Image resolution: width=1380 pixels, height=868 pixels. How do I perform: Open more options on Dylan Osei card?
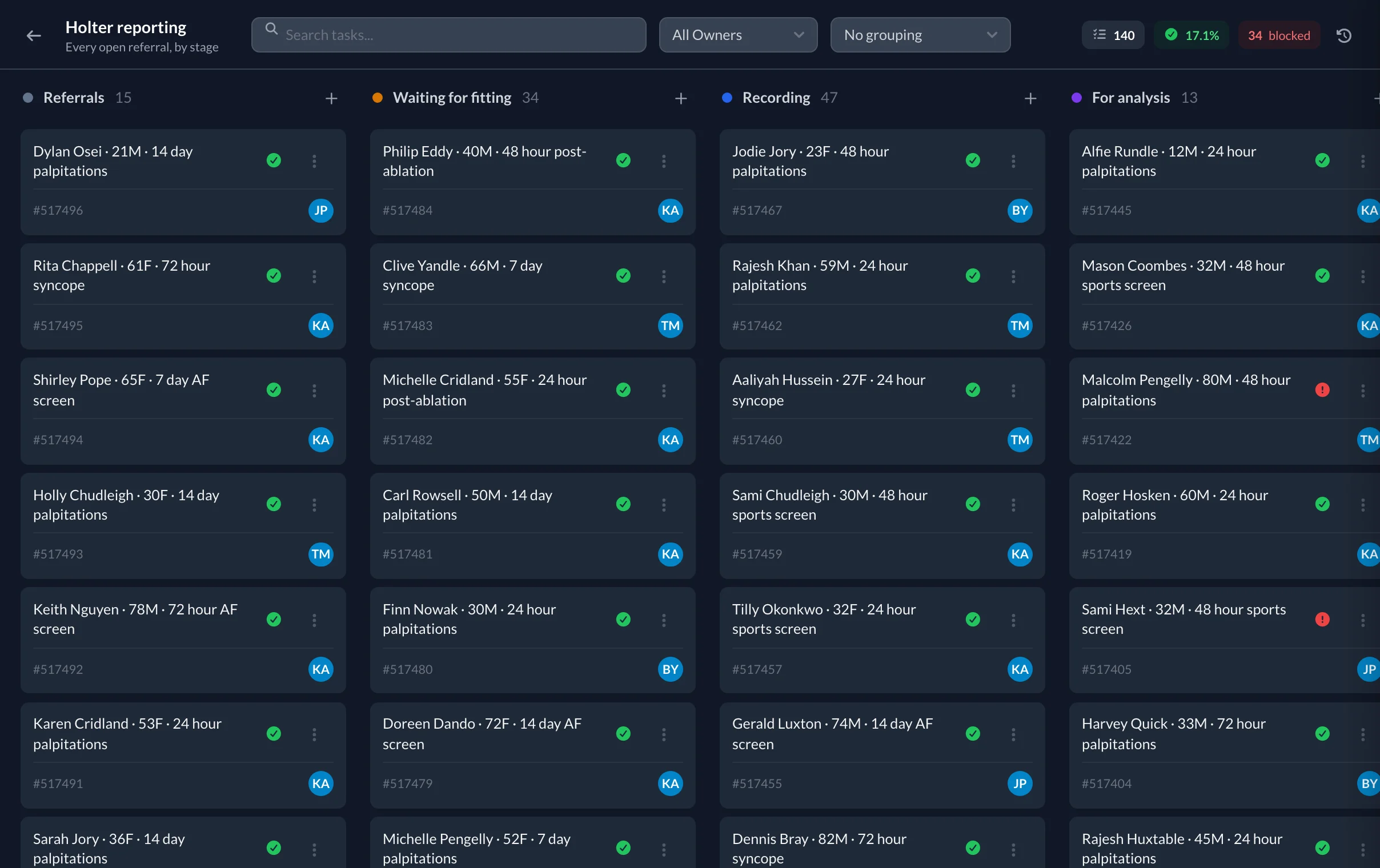pyautogui.click(x=314, y=161)
